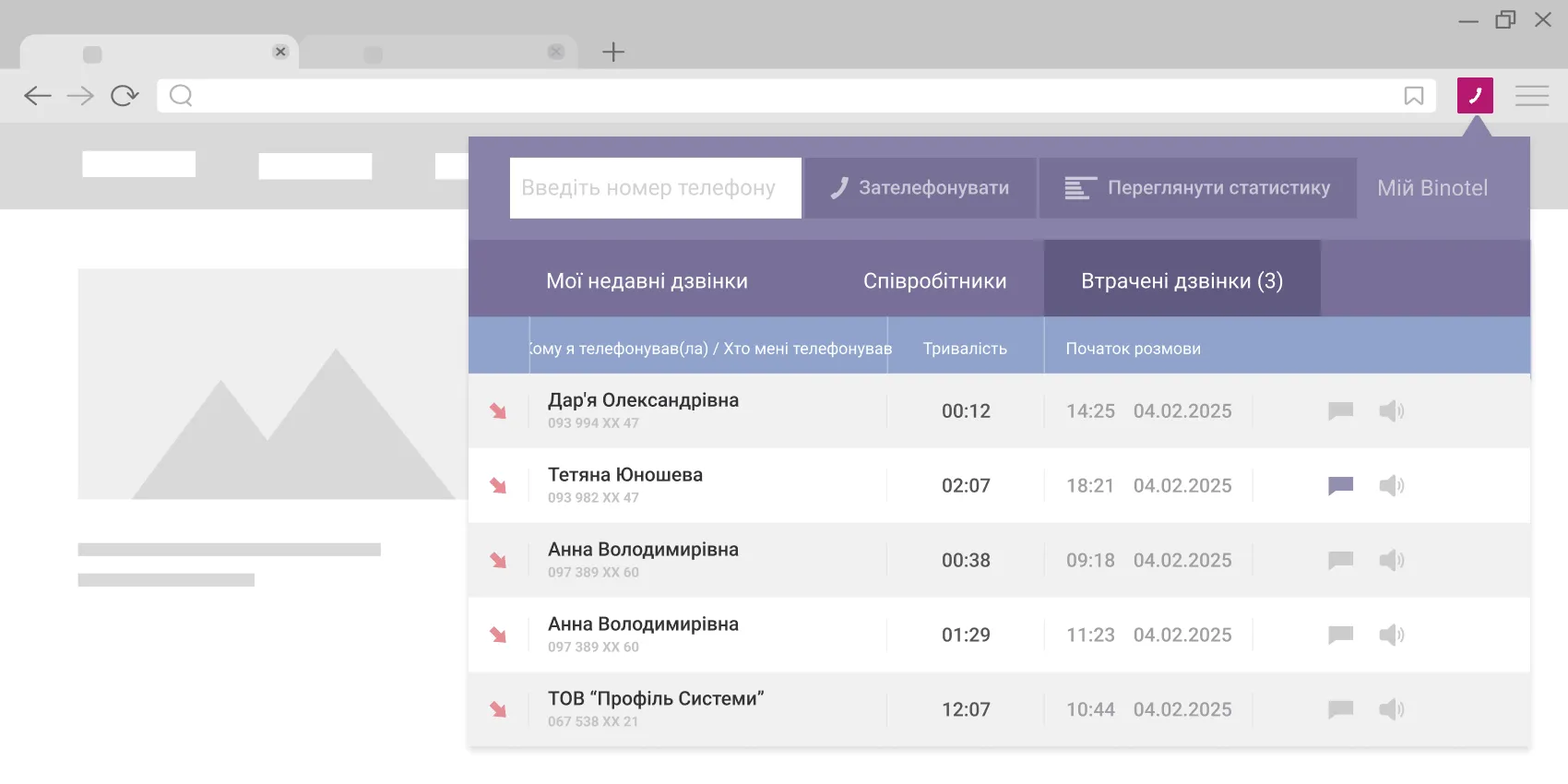Bookmark the page with the bookmark icon
Viewport: 1568px width, 784px height.
(1414, 96)
